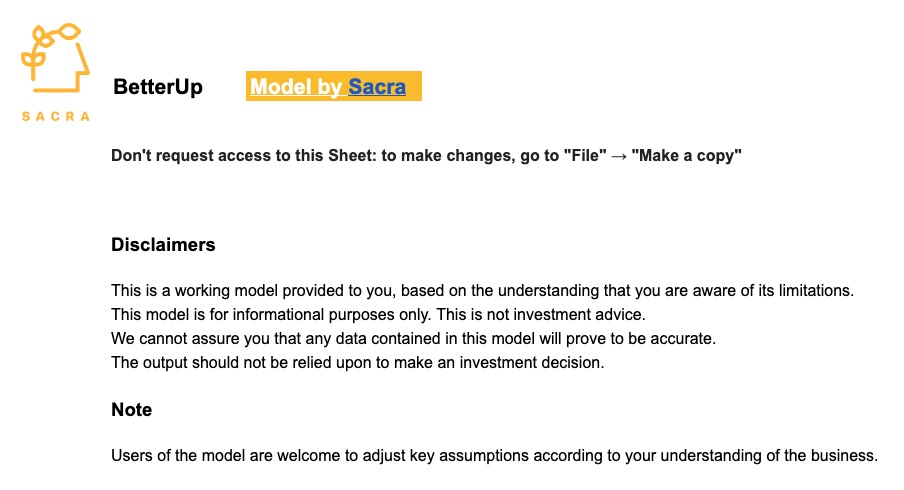Open the Model by Sacra link
904x490 pixels.
pyautogui.click(x=328, y=86)
